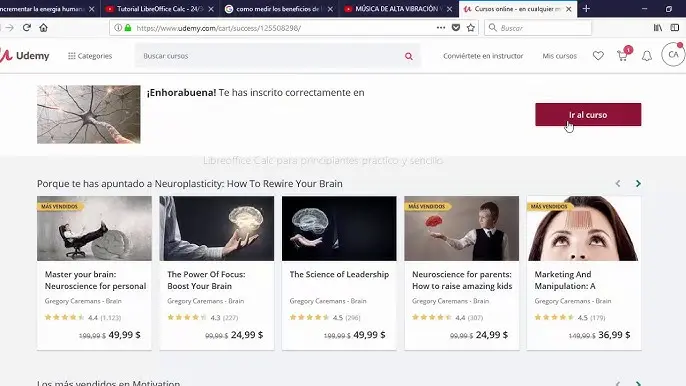The width and height of the screenshot is (686, 386).
Task: Switch to Tutorial LibreOffice Calc tab
Action: 159,9
